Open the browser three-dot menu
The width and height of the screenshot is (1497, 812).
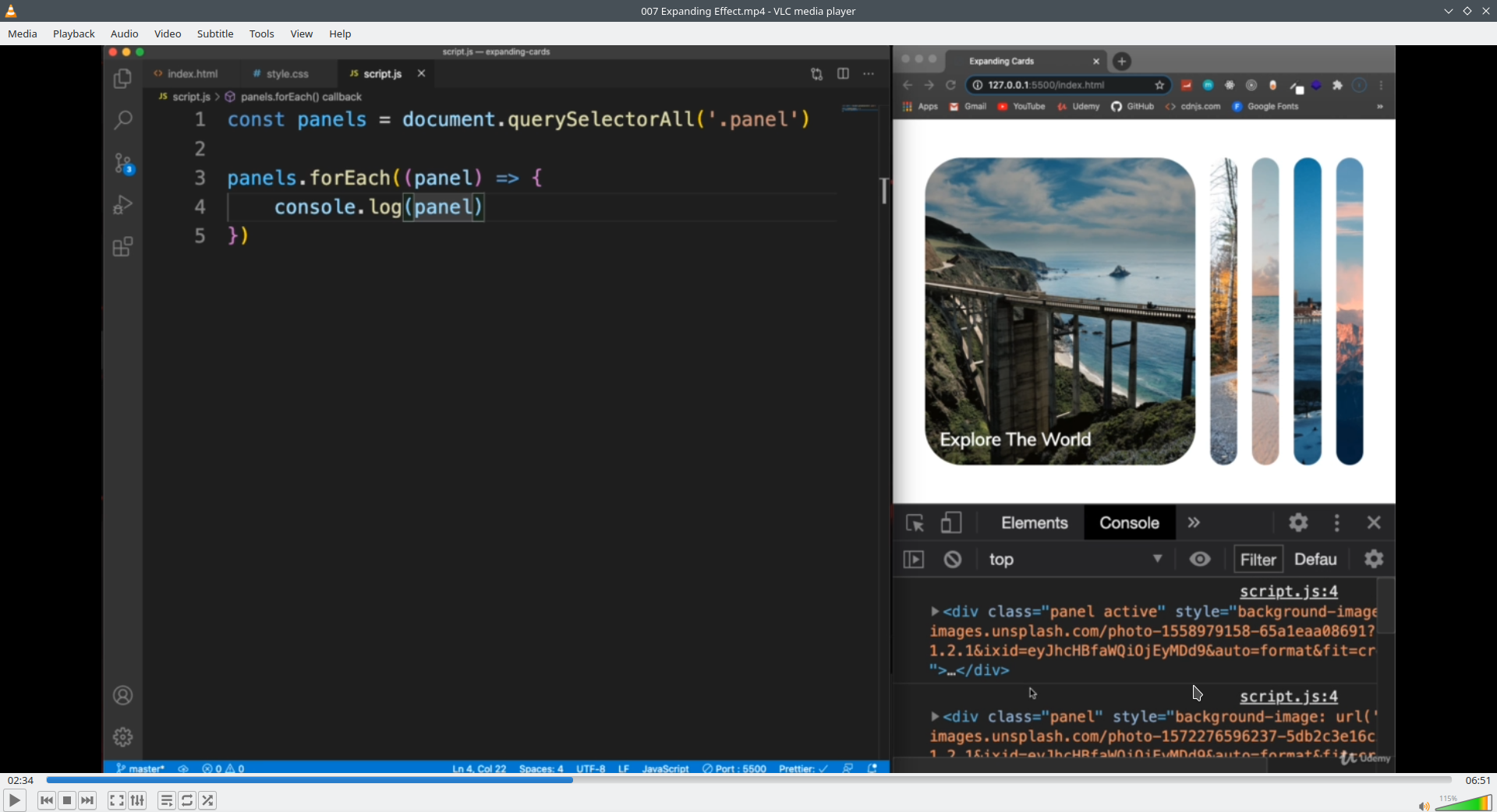[x=1381, y=85]
